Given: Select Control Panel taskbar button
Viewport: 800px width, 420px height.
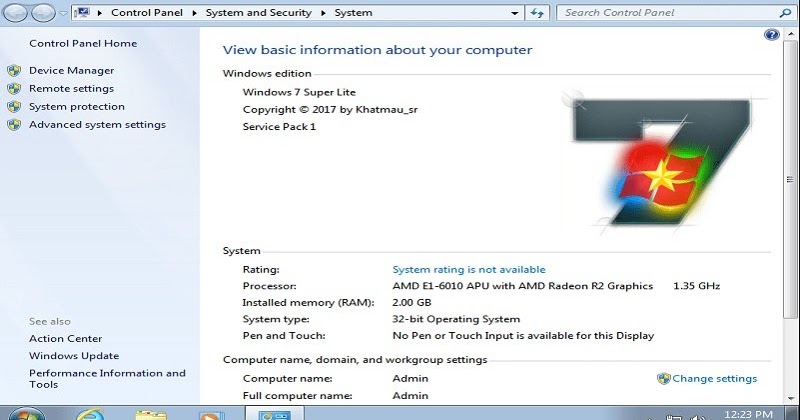Looking at the screenshot, I should point(275,414).
